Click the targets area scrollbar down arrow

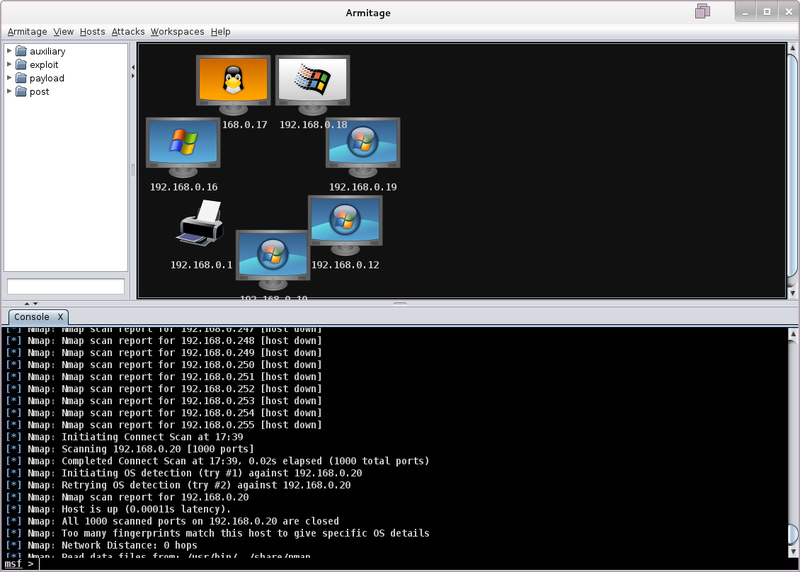tap(792, 293)
